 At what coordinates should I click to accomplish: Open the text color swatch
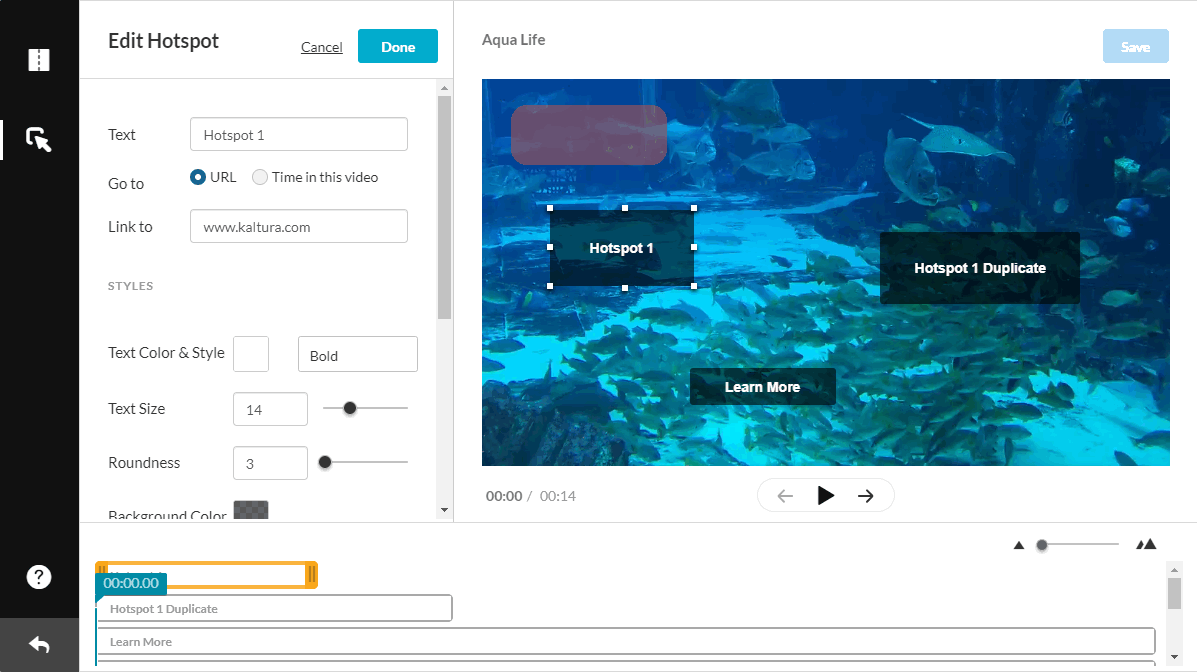pyautogui.click(x=251, y=354)
